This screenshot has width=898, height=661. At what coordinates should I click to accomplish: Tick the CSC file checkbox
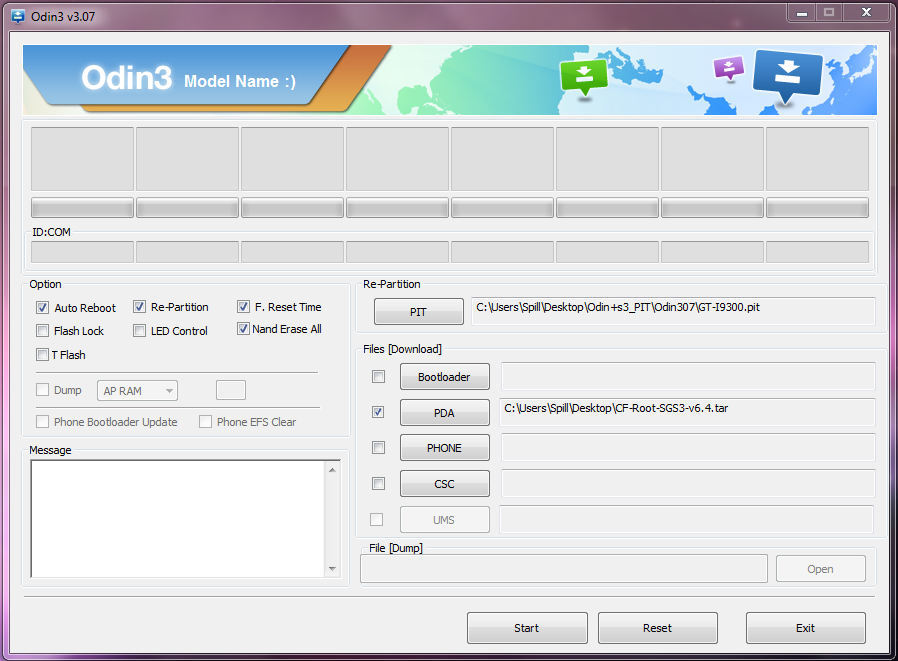(378, 483)
